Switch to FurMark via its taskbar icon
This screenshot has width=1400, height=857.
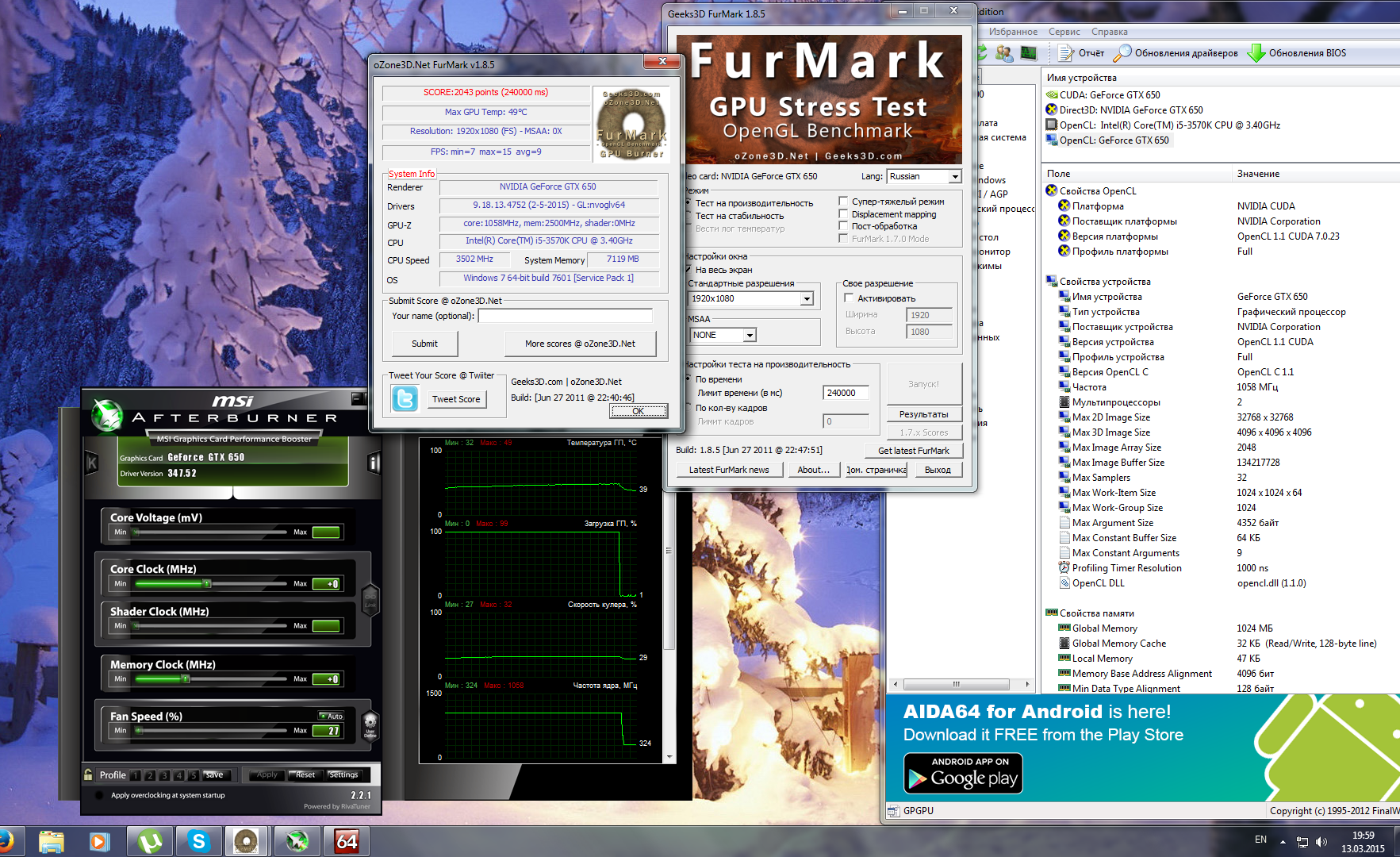(x=246, y=841)
